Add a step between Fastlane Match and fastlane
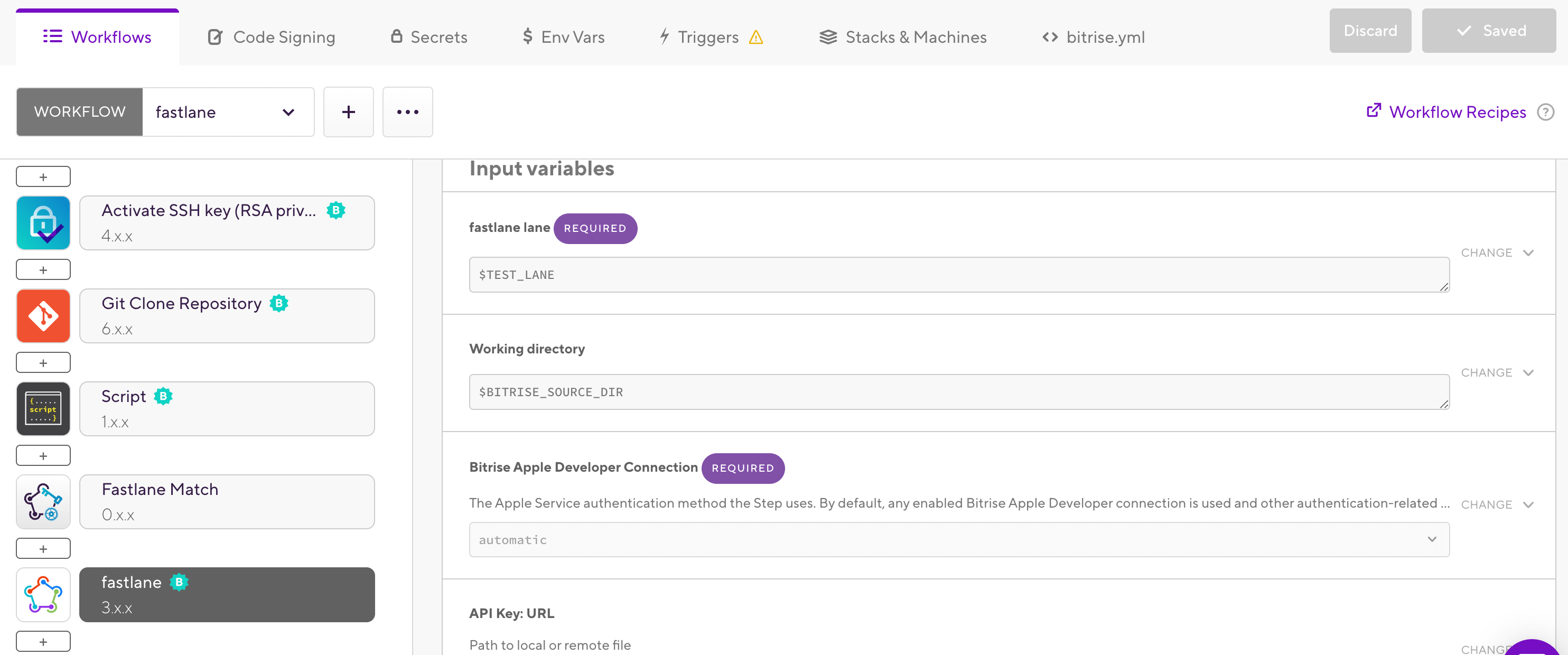Screen dimensions: 1568x655 [x=43, y=549]
